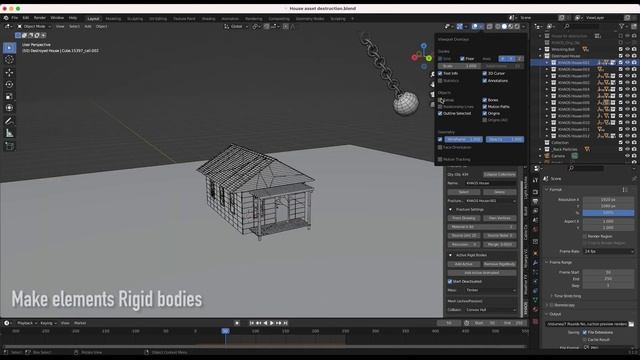Select the Add Cube tool
Screen dimensions: 640x360
[9, 146]
